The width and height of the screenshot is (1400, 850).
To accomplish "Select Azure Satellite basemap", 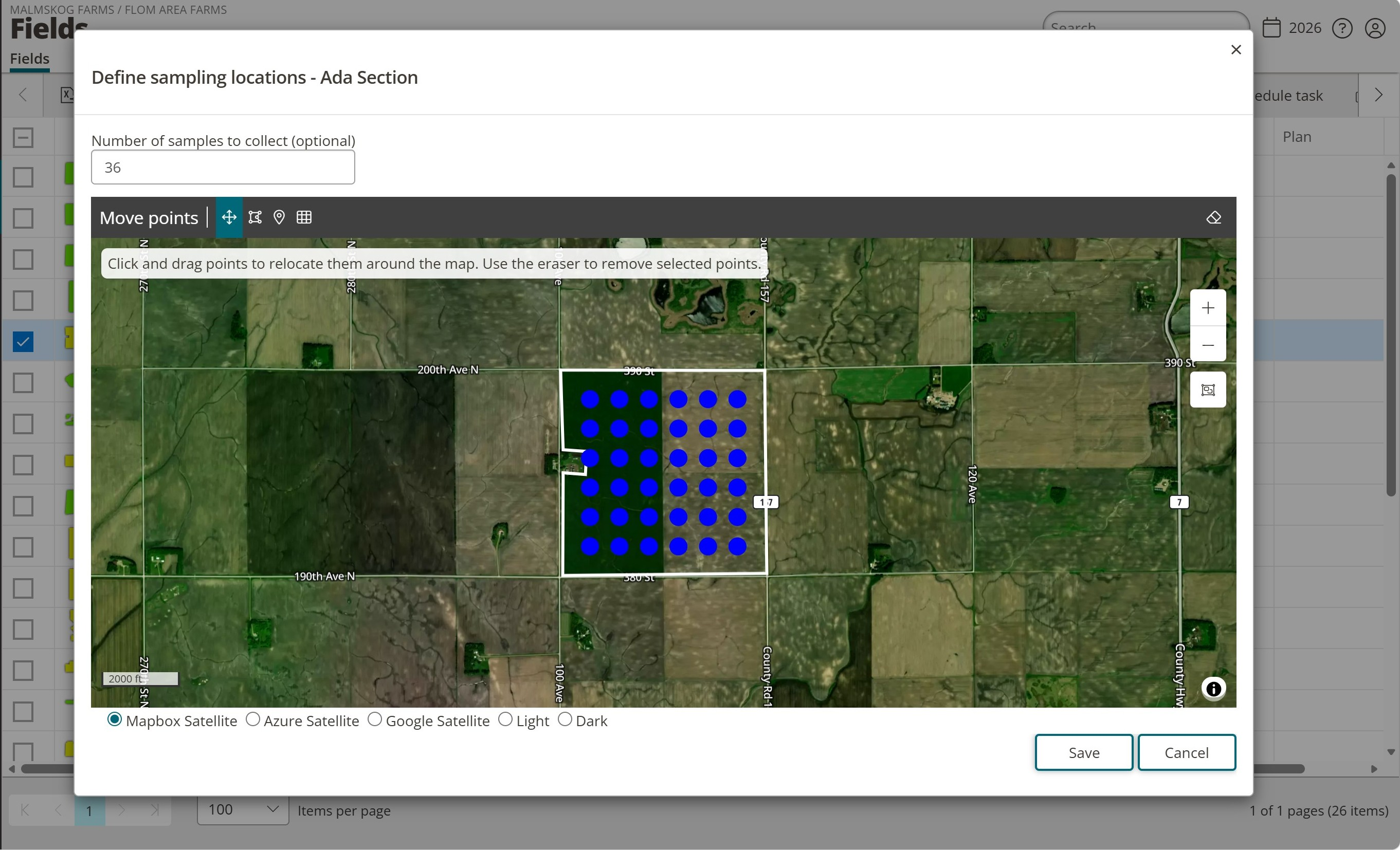I will pos(253,720).
